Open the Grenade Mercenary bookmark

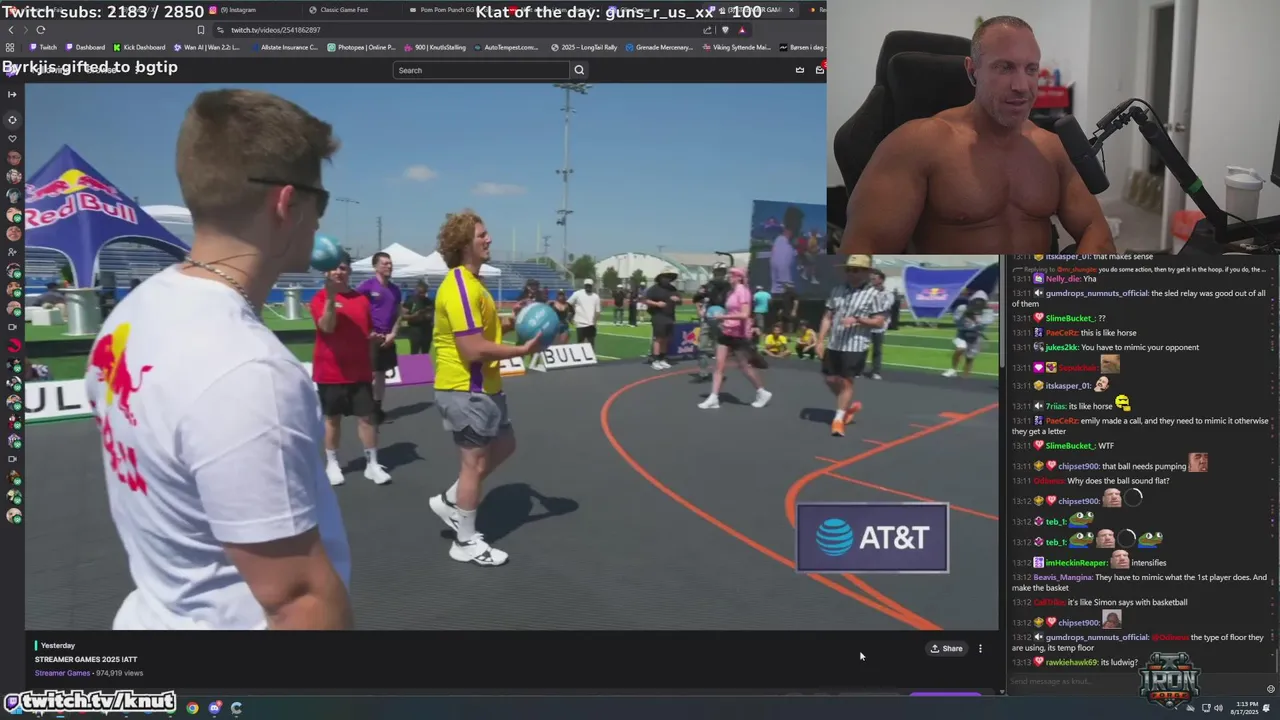coord(658,47)
